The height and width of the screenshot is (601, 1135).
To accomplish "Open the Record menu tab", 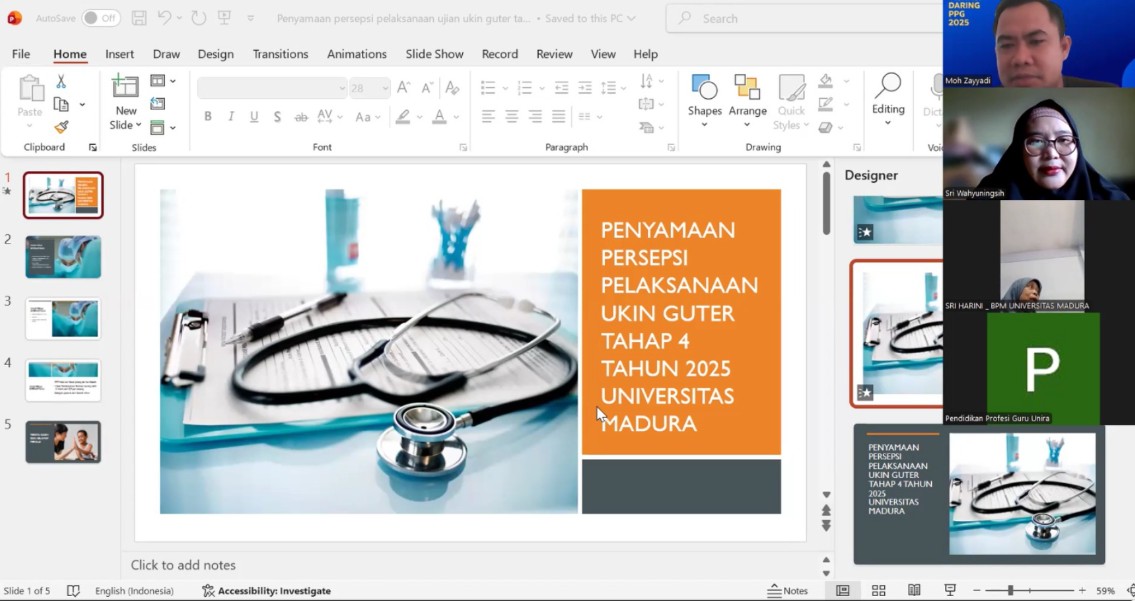I will (x=499, y=53).
